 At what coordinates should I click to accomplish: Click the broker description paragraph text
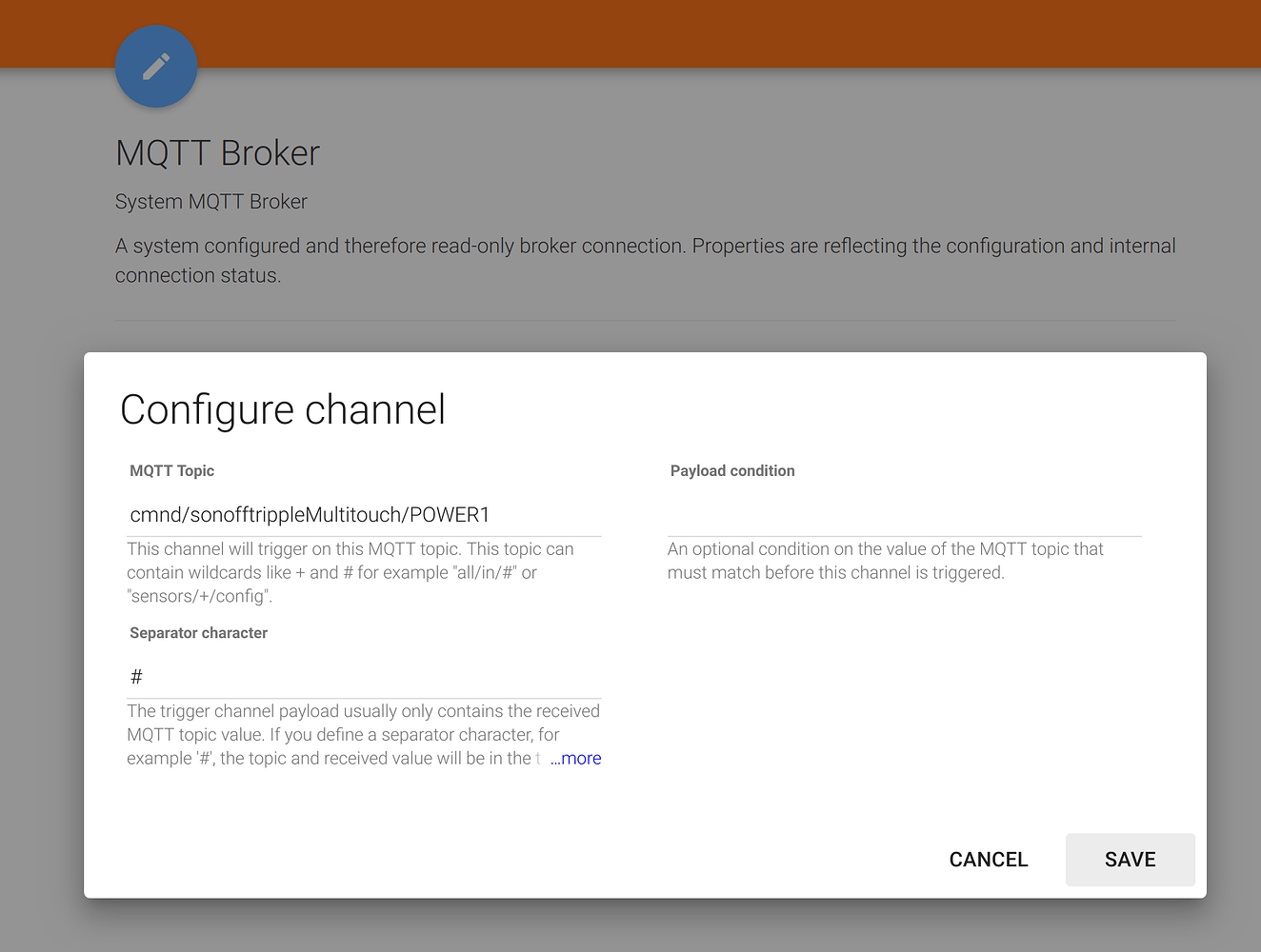pos(644,260)
